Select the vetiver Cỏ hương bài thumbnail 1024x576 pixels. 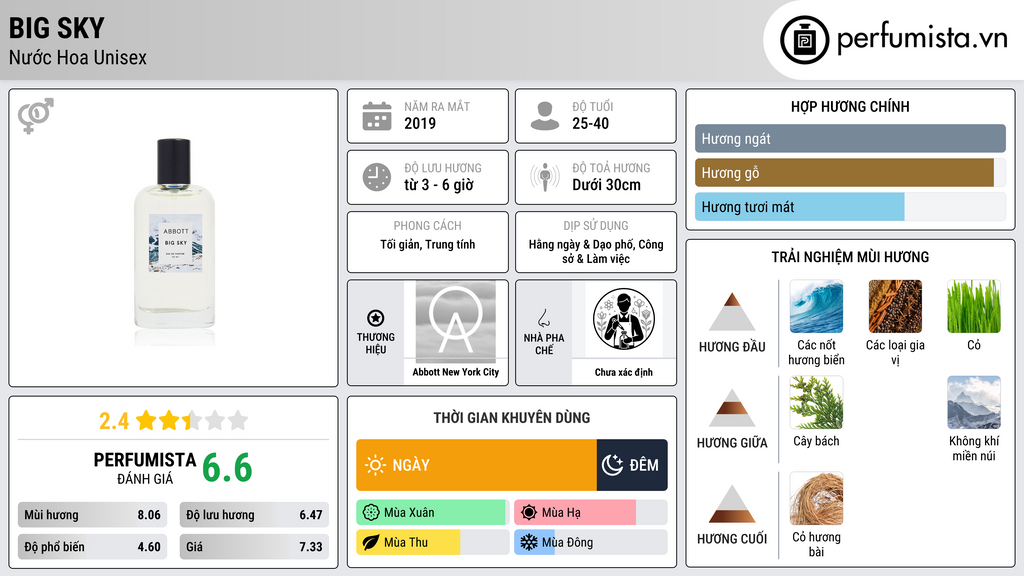click(816, 498)
